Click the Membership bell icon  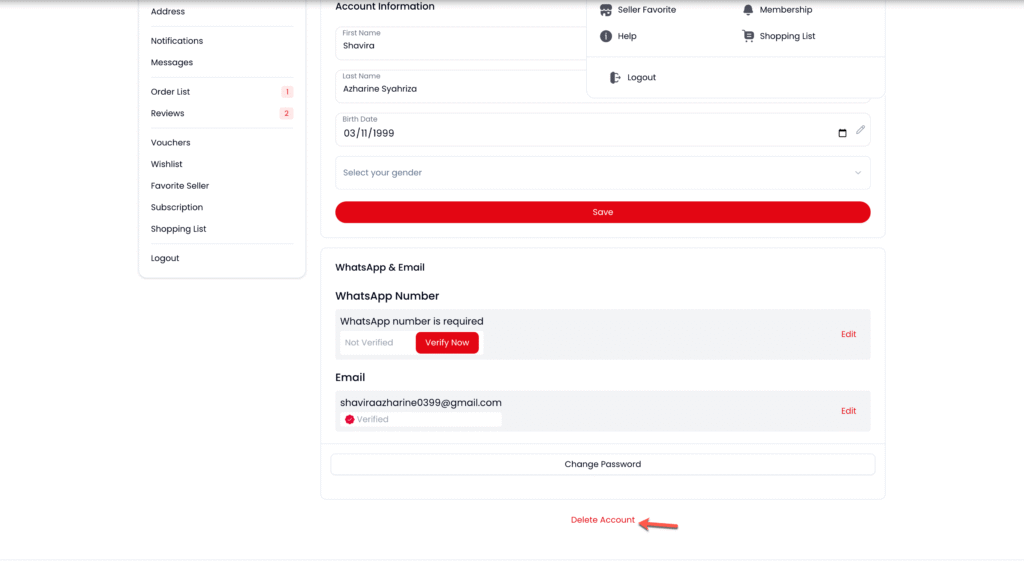point(748,10)
